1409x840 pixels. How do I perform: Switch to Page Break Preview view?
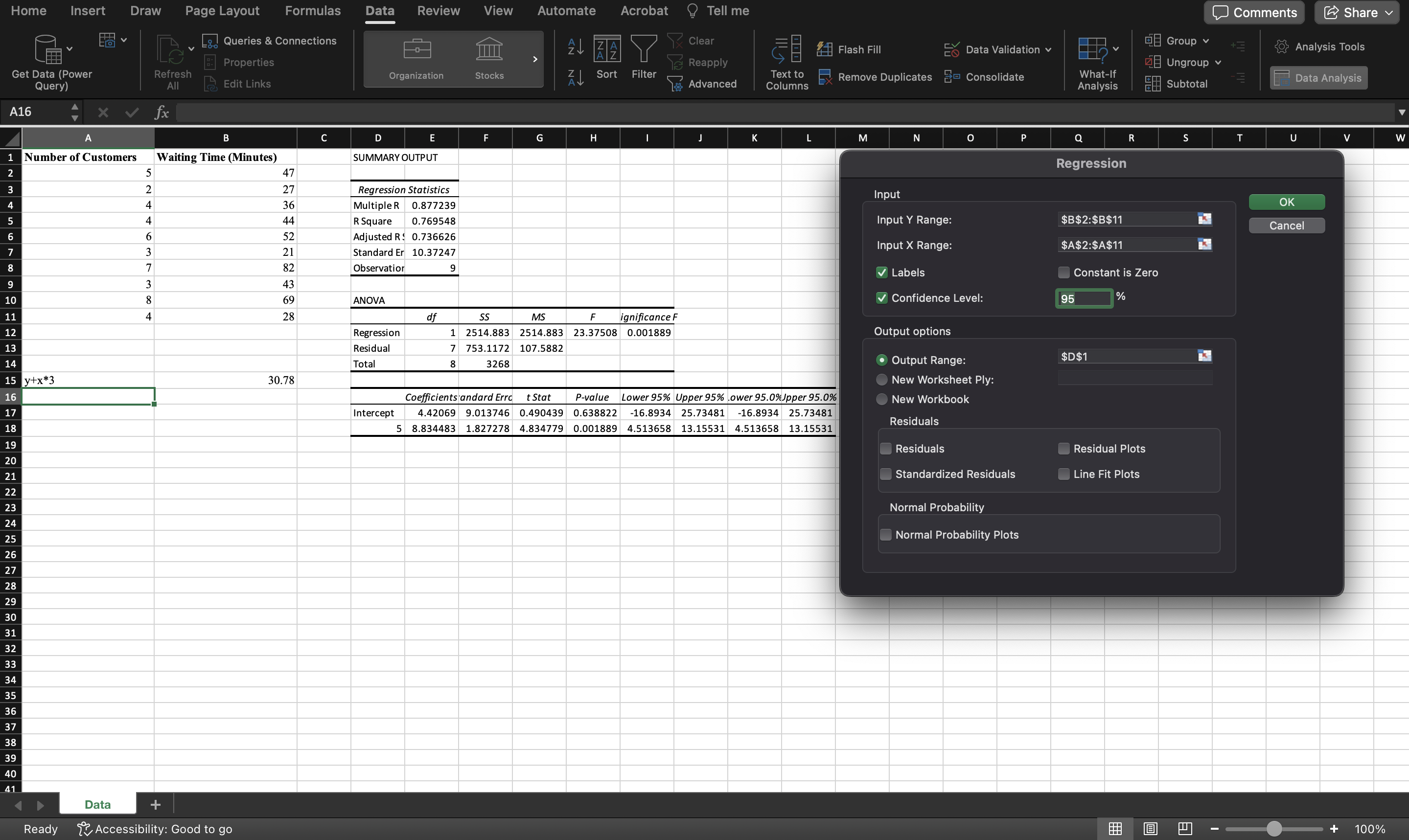(x=1184, y=829)
